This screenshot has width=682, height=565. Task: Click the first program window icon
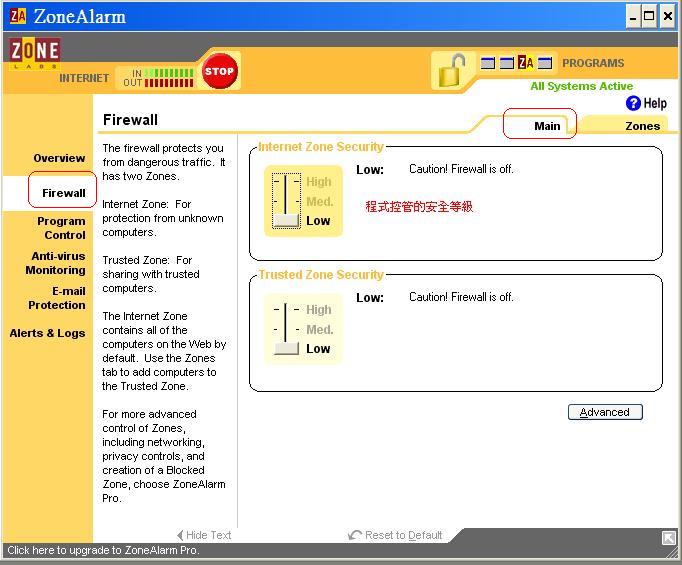(x=488, y=64)
